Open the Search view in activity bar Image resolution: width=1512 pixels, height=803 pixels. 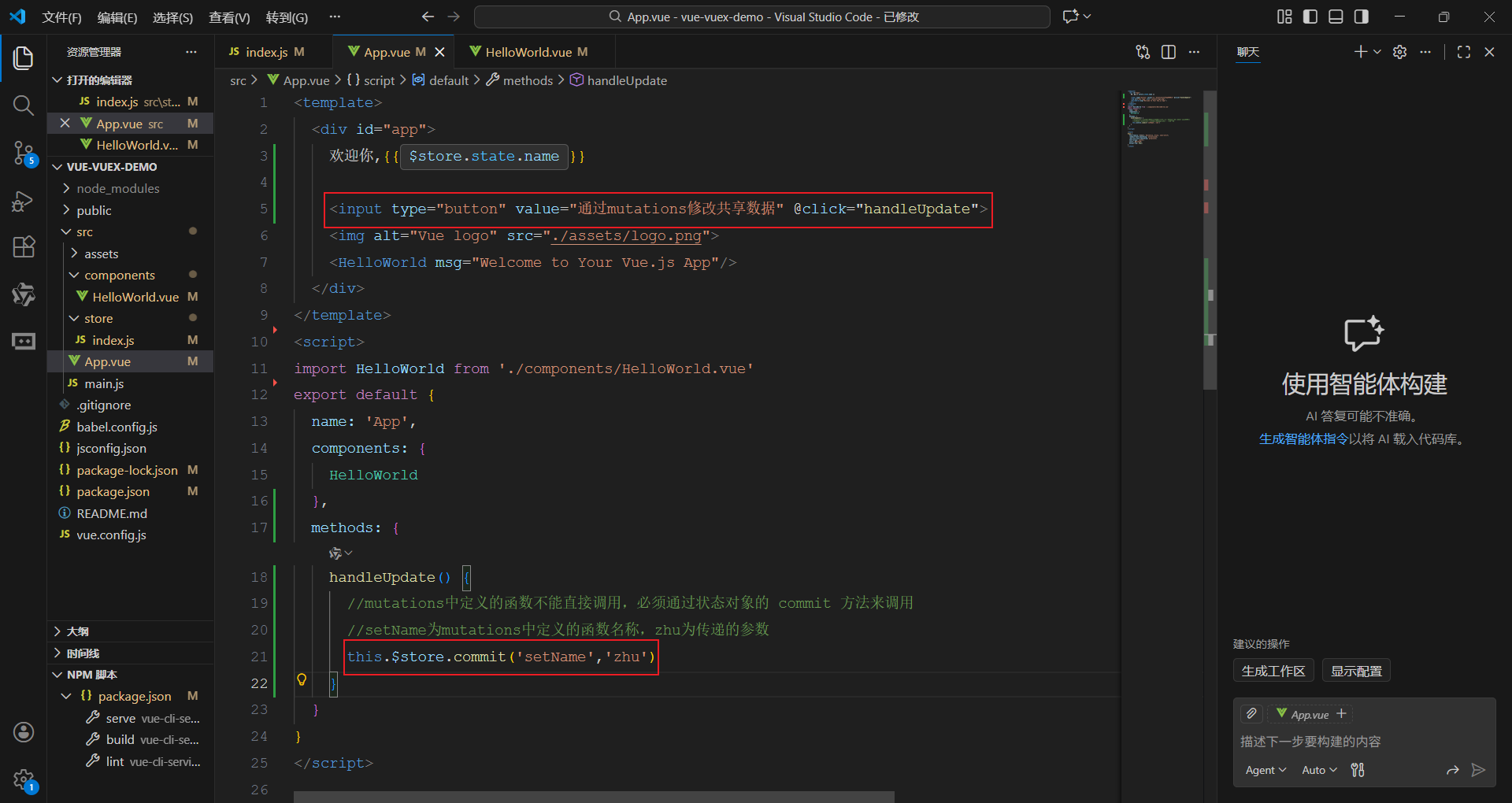[x=24, y=105]
